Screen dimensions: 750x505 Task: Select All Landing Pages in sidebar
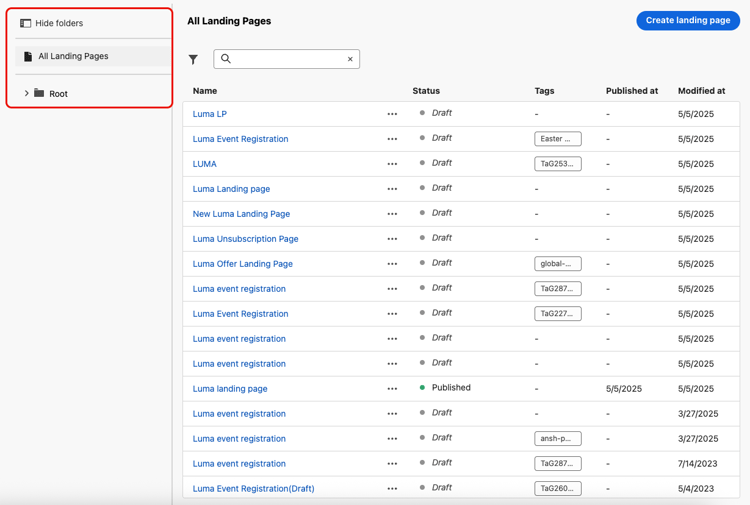[x=73, y=56]
